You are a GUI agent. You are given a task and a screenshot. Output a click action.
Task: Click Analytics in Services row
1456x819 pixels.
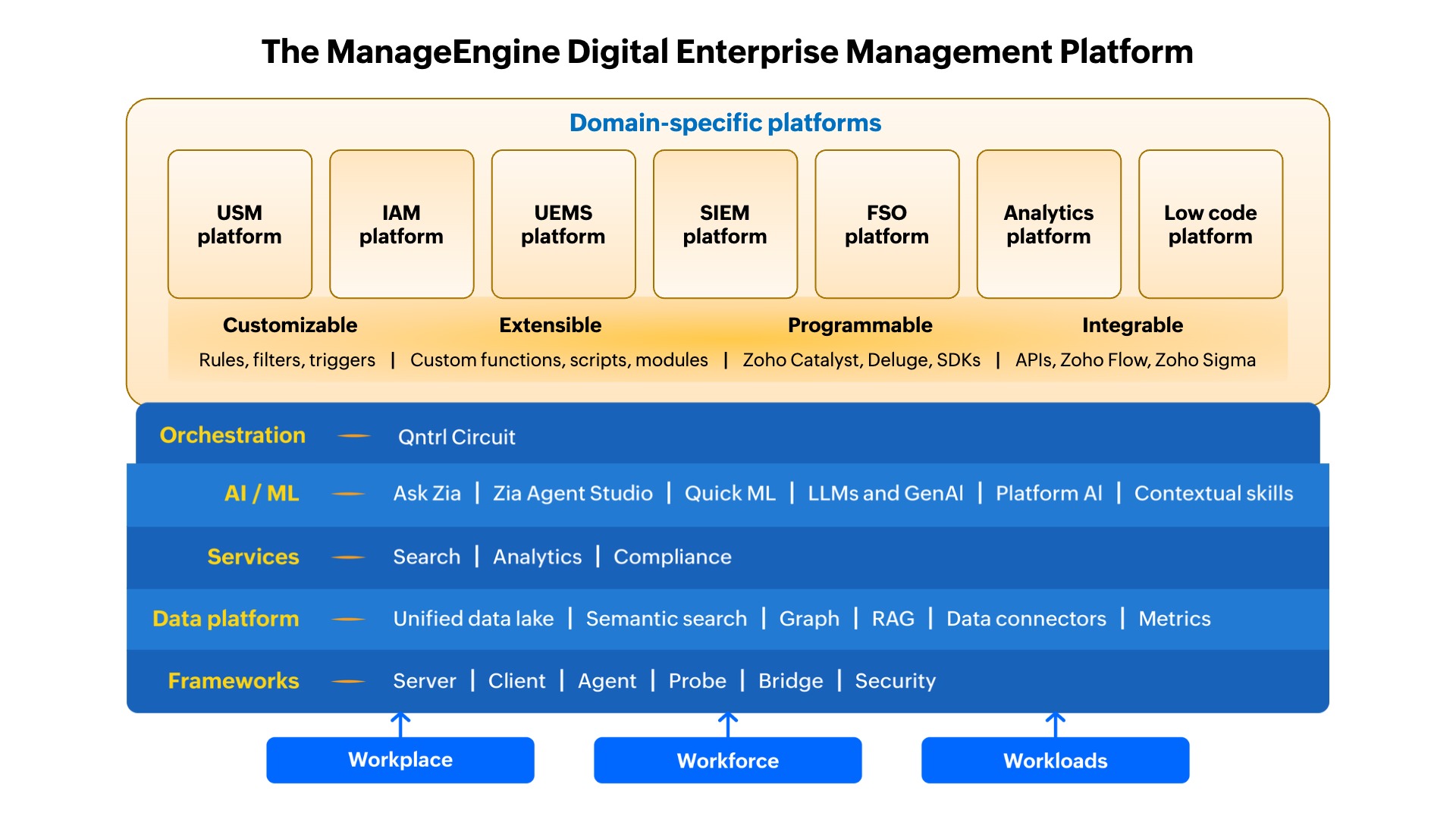[x=538, y=557]
